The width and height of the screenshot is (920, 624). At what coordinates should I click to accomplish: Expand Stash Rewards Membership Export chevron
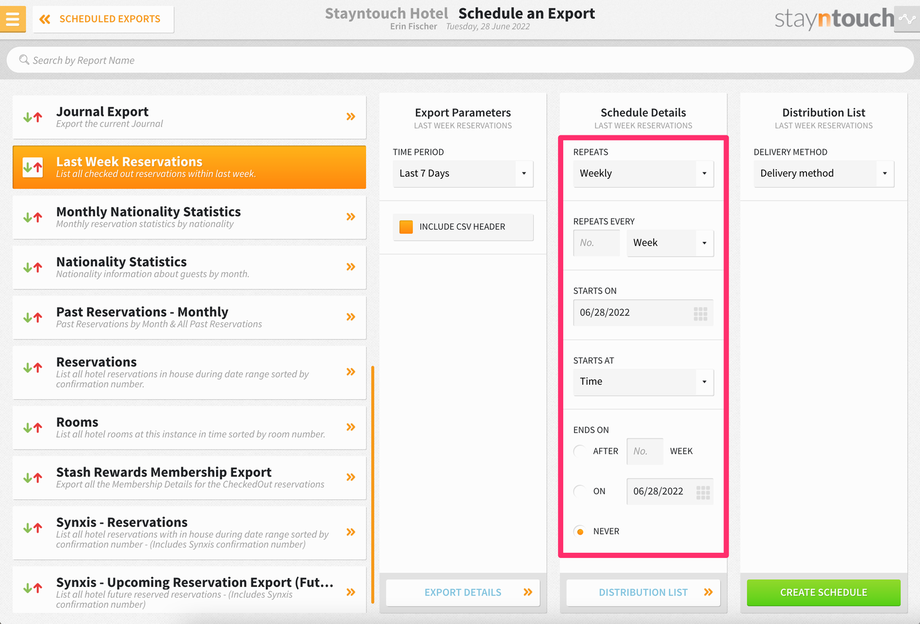(x=351, y=477)
